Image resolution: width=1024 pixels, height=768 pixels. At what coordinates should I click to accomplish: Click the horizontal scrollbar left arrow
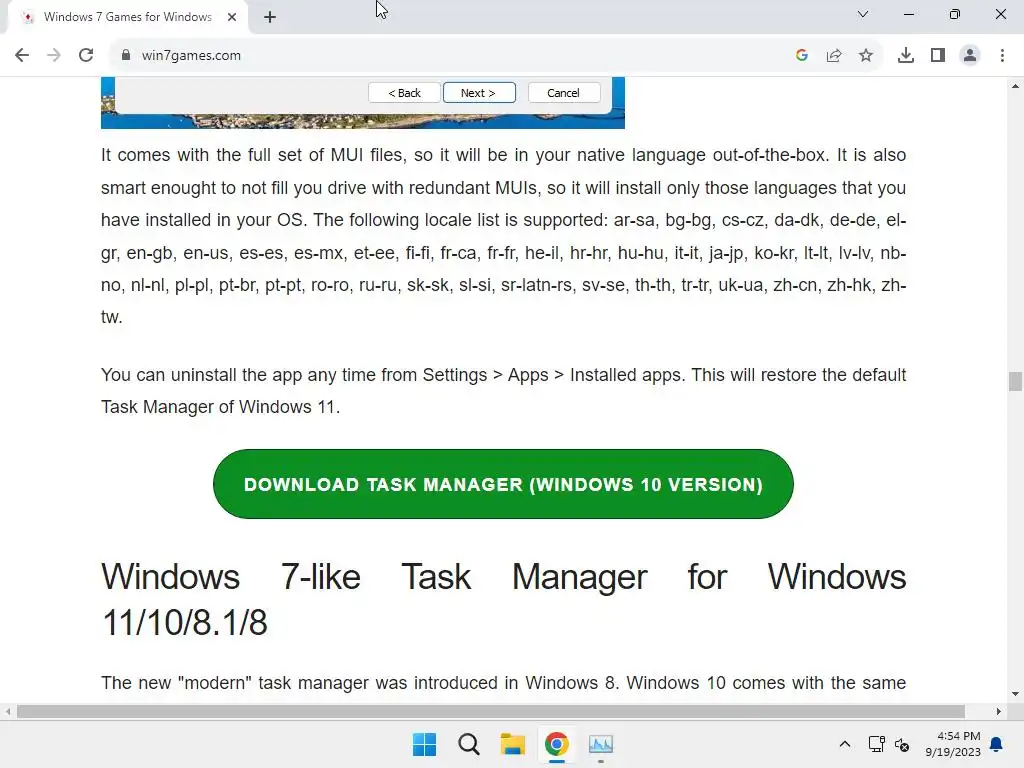pos(8,711)
